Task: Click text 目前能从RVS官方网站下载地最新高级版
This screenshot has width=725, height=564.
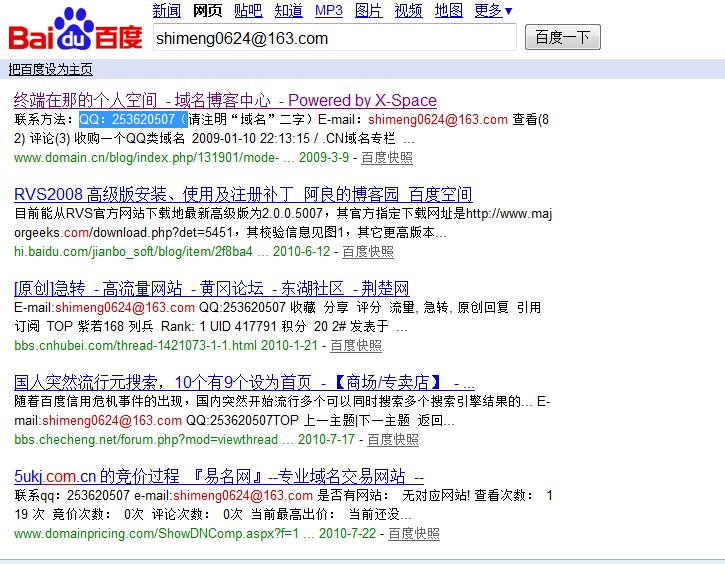Action: (138, 214)
